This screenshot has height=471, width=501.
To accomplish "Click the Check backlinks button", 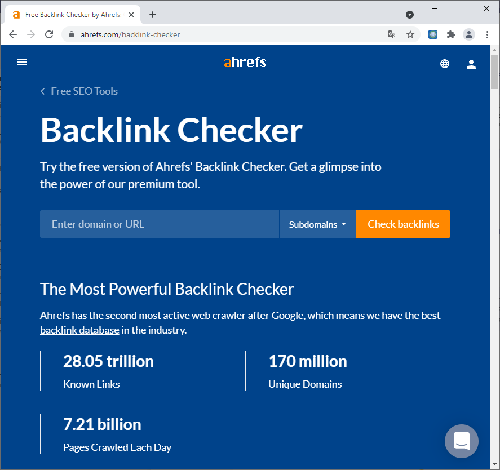I will pos(403,224).
